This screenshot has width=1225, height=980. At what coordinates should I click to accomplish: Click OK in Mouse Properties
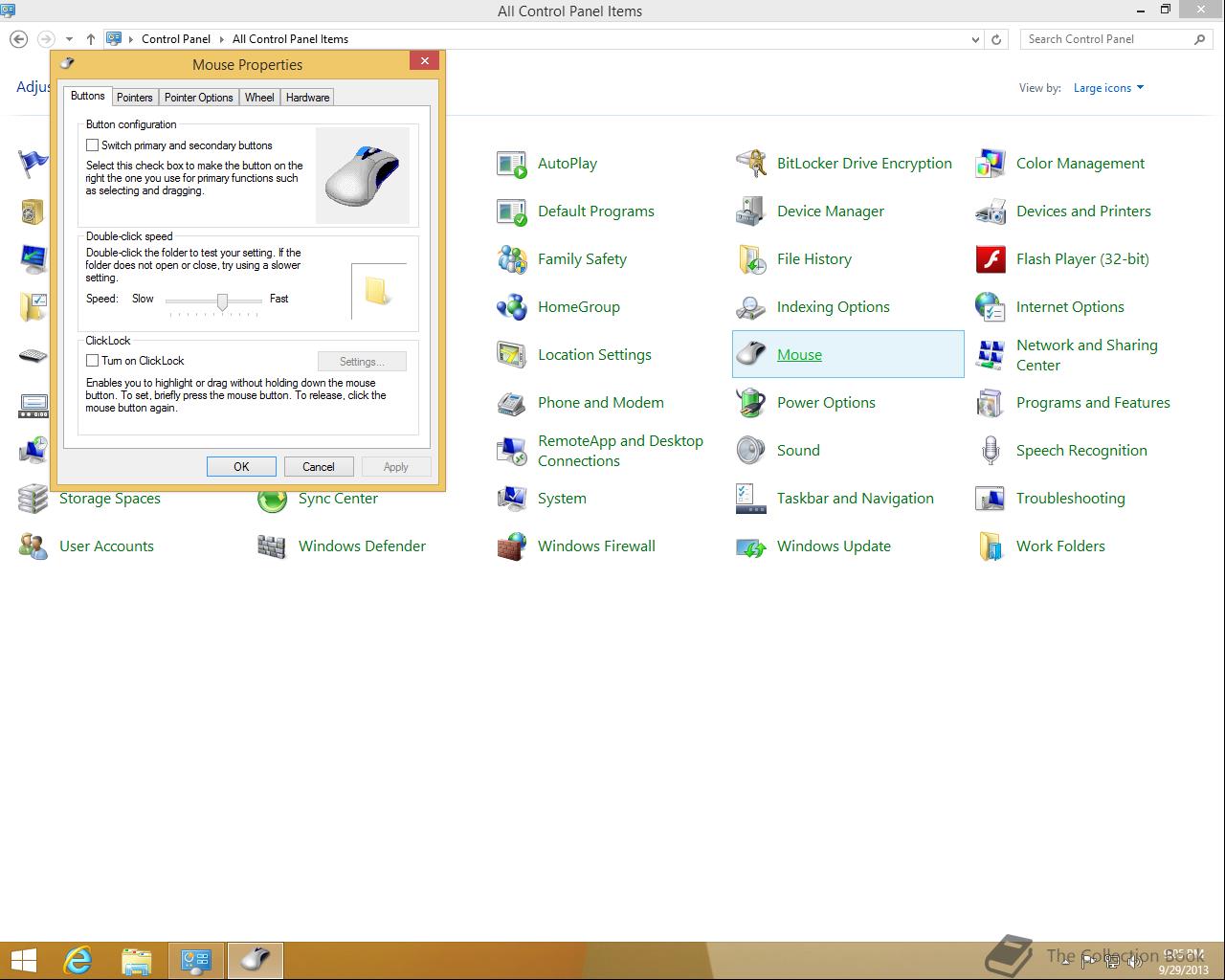tap(241, 467)
